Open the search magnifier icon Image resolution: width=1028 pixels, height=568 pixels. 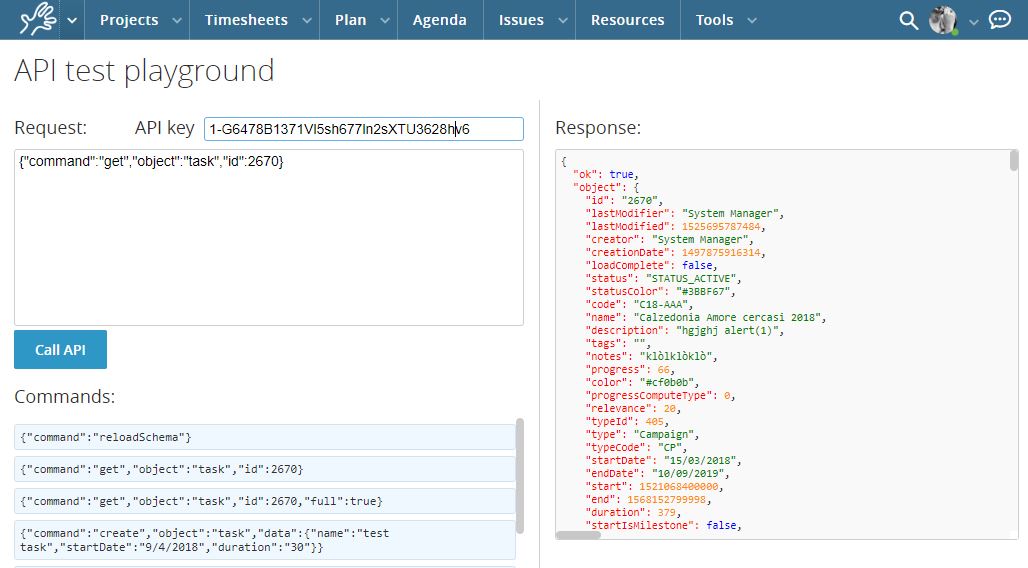click(908, 20)
